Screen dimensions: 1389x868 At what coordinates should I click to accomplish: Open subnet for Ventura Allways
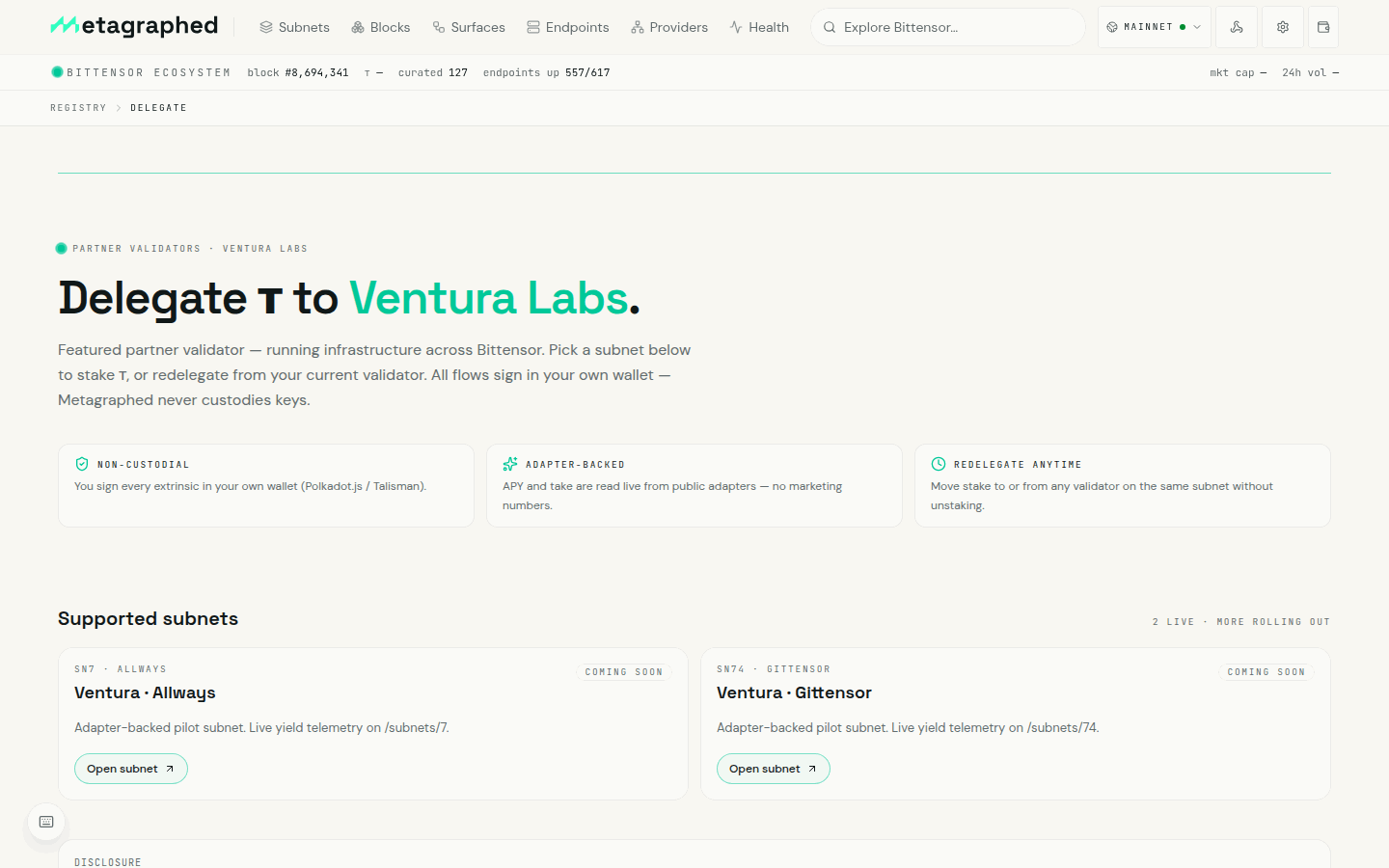pos(131,769)
